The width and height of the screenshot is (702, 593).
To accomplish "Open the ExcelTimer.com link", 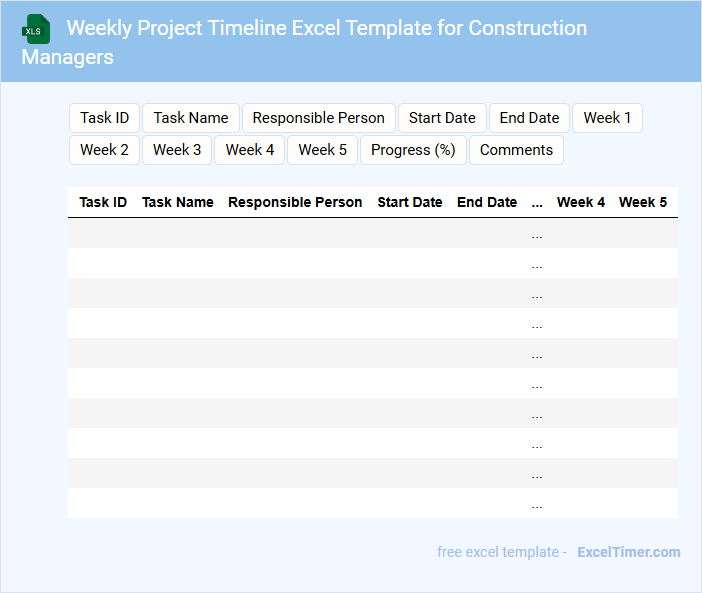I will [x=628, y=552].
